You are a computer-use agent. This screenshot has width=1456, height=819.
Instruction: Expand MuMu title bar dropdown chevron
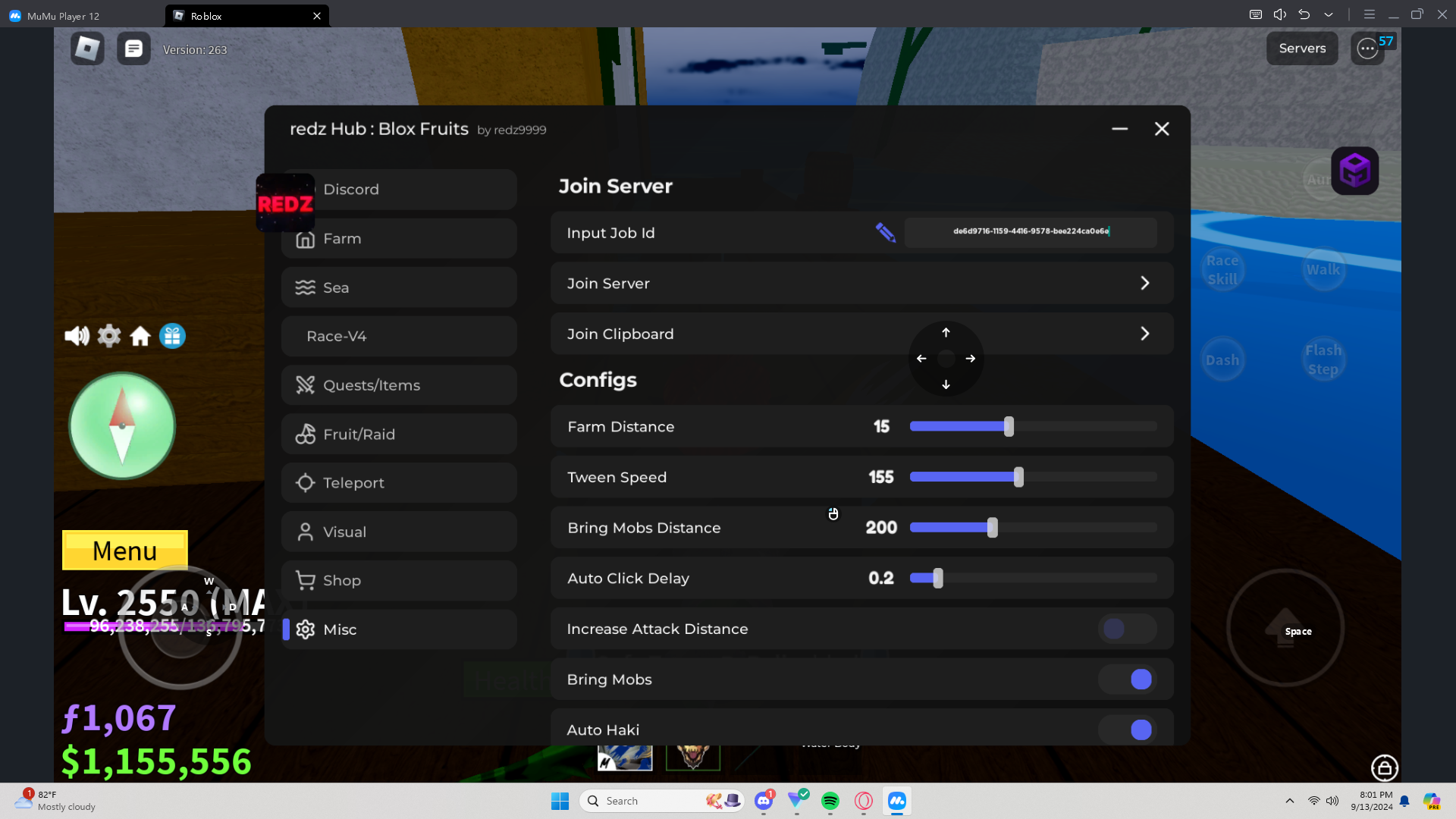[x=1329, y=14]
